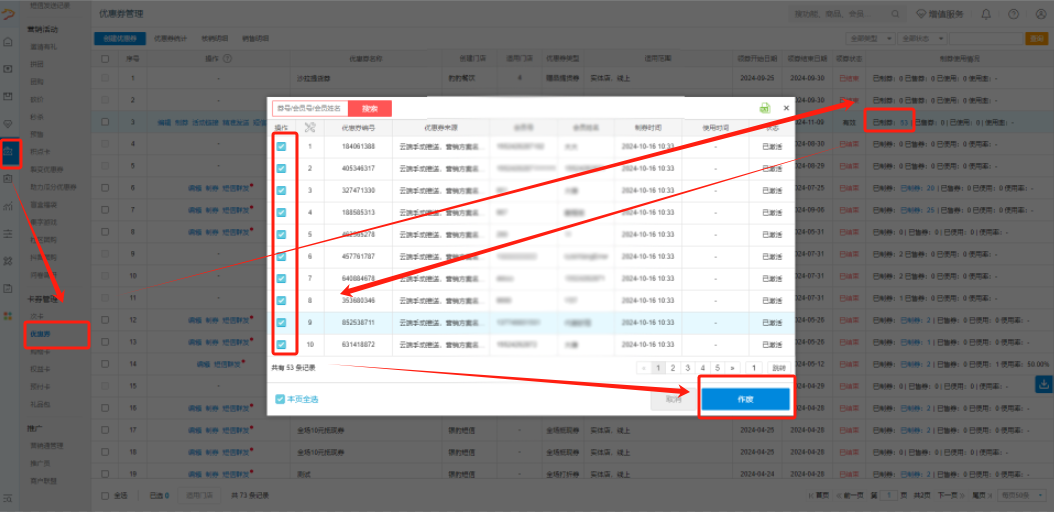
Task: Click the 跳转 jump button in the dialog
Action: coord(778,368)
